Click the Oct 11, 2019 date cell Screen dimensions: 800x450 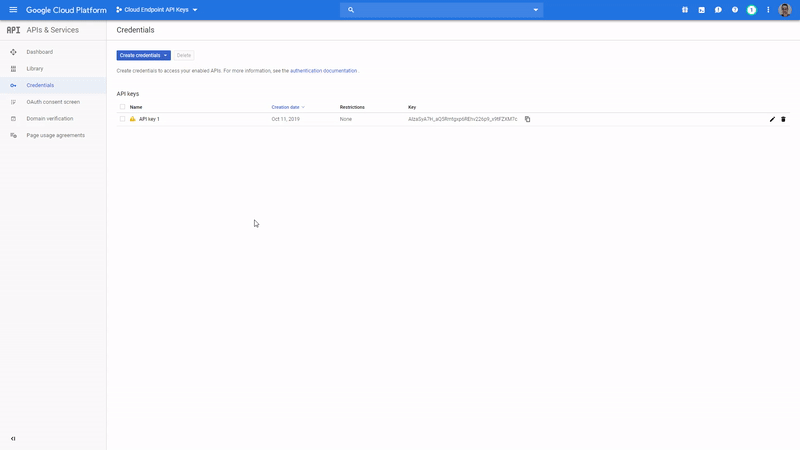[x=286, y=119]
